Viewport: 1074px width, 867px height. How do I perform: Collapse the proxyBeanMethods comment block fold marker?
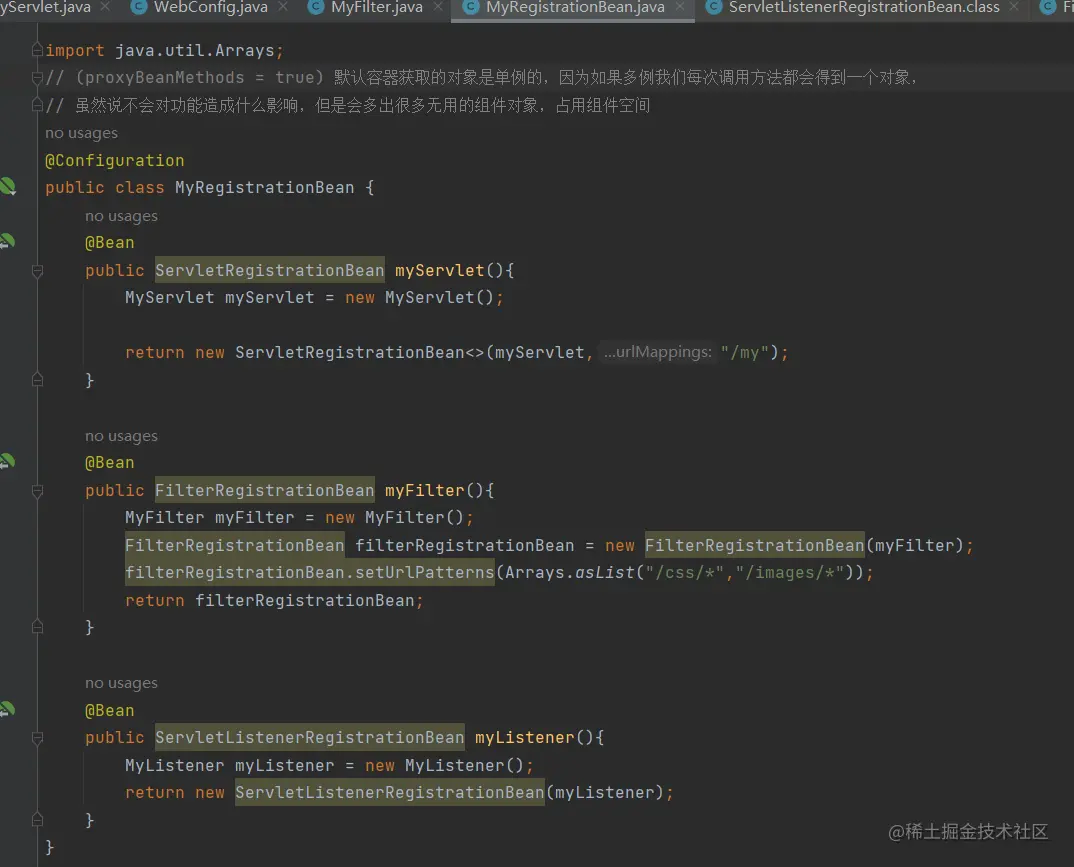point(38,77)
